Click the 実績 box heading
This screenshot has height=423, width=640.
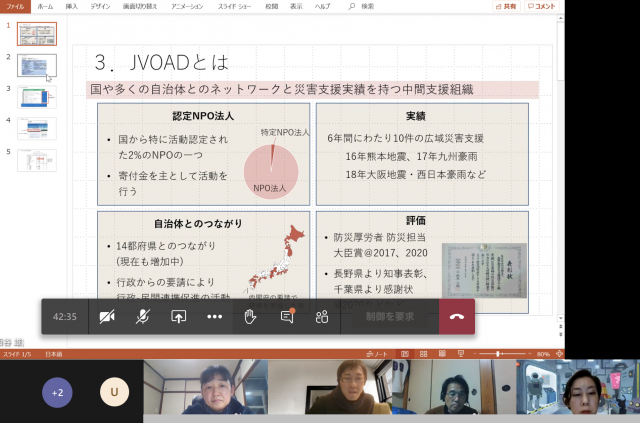point(416,116)
